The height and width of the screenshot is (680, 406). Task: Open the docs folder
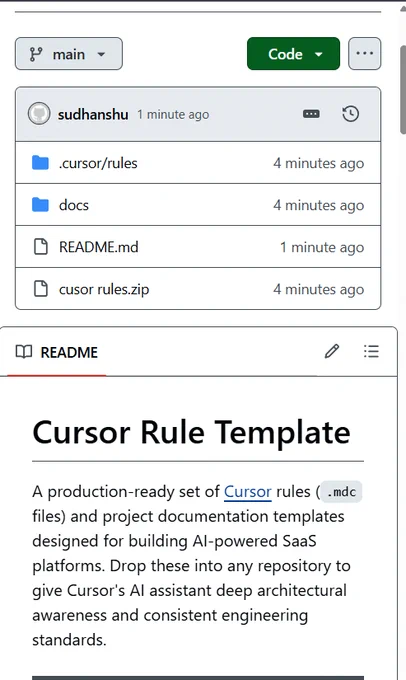[74, 205]
